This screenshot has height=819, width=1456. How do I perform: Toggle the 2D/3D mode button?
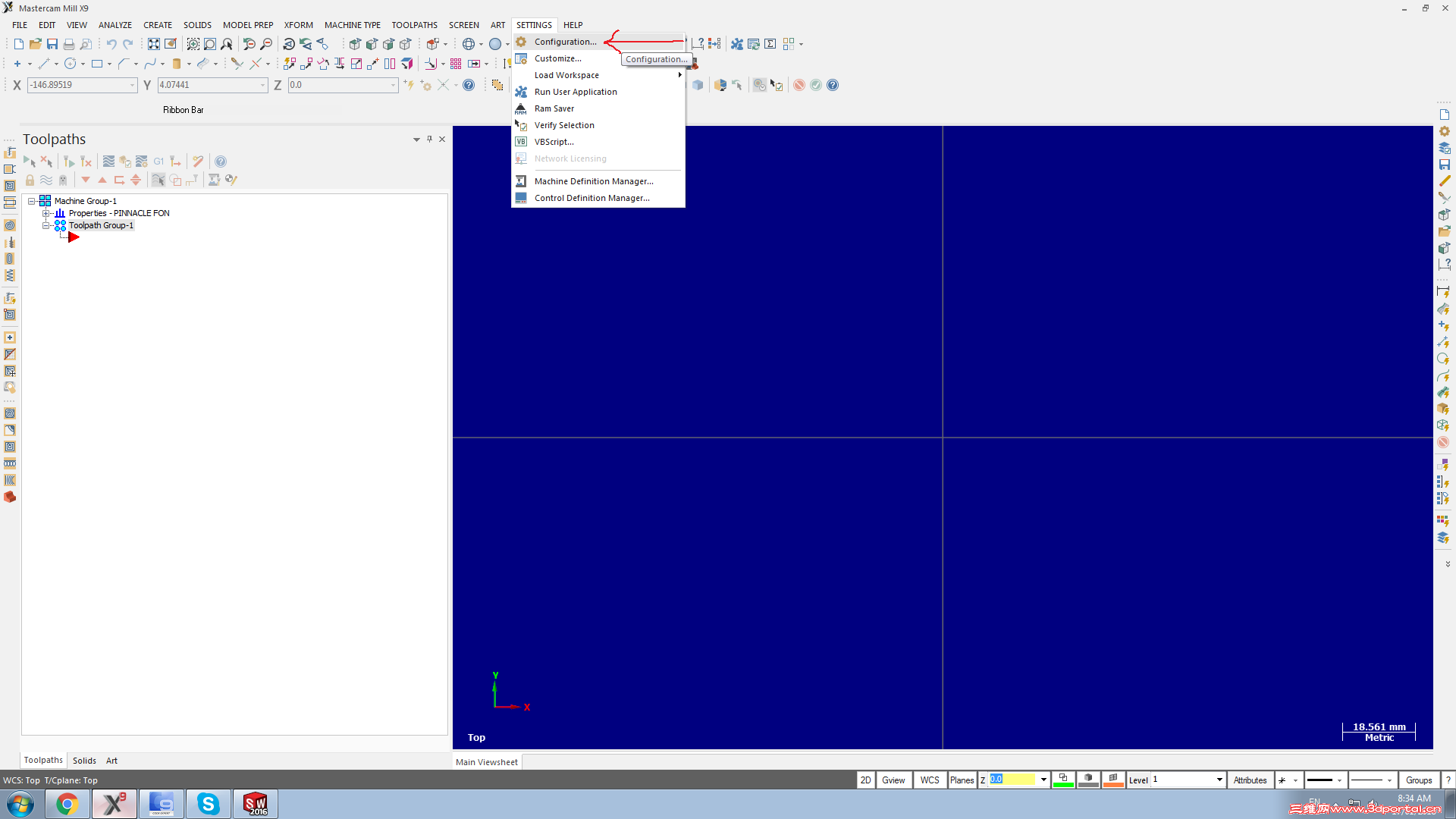pyautogui.click(x=866, y=780)
